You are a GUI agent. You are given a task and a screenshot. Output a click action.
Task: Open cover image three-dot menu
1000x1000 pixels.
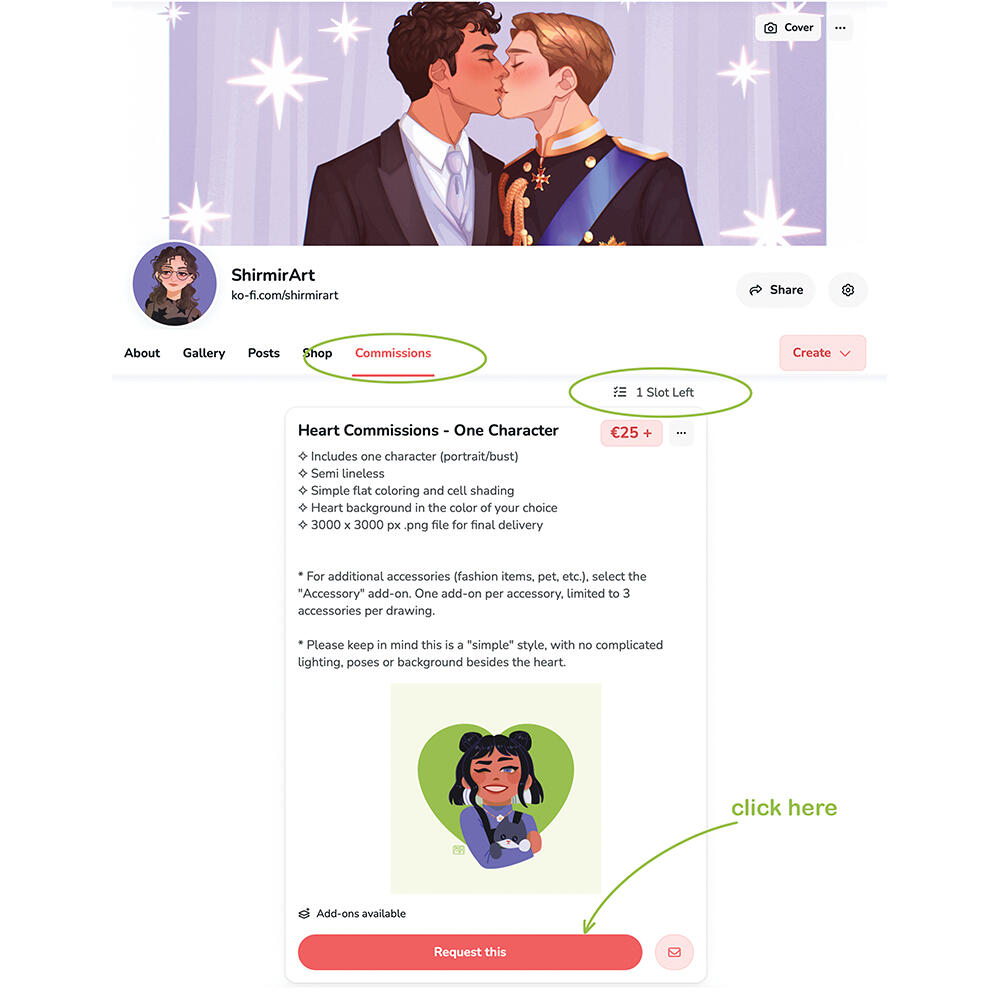pyautogui.click(x=841, y=28)
